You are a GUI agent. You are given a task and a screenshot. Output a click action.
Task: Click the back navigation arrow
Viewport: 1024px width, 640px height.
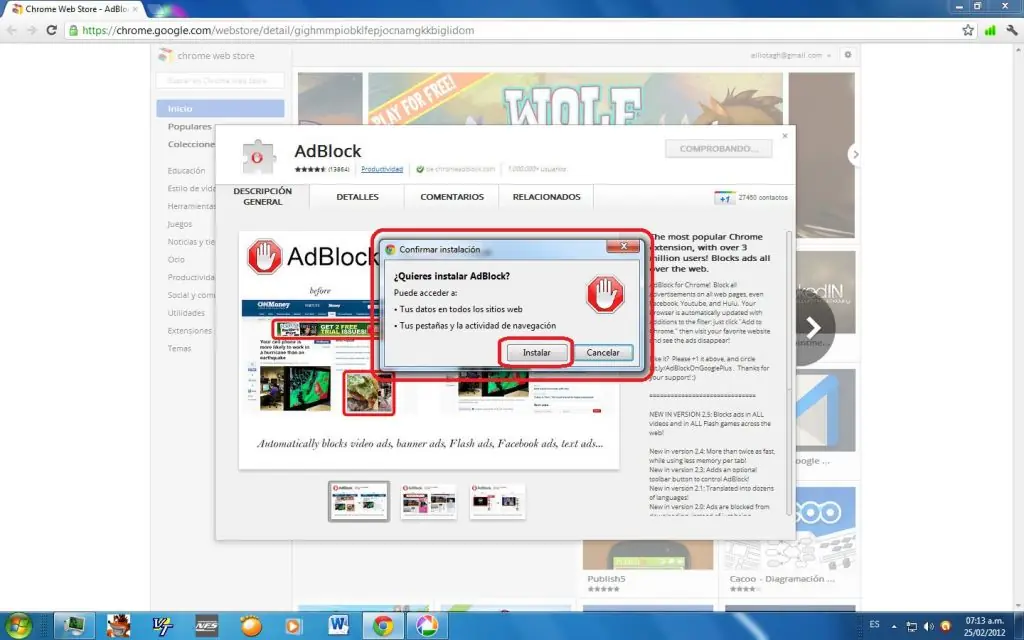[x=12, y=30]
